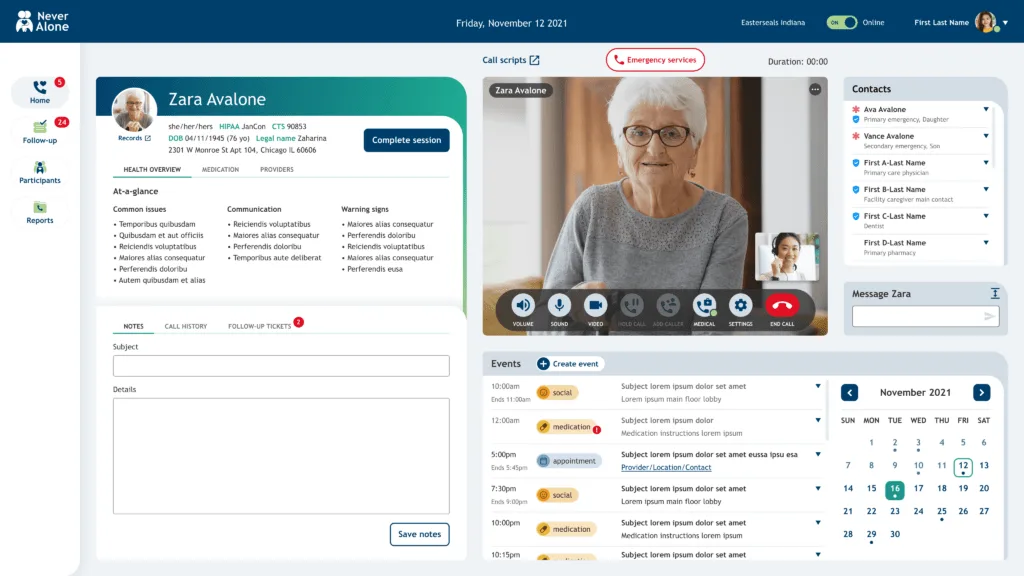Viewport: 1024px width, 576px height.
Task: Turn off camera using Video icon
Action: click(x=596, y=306)
